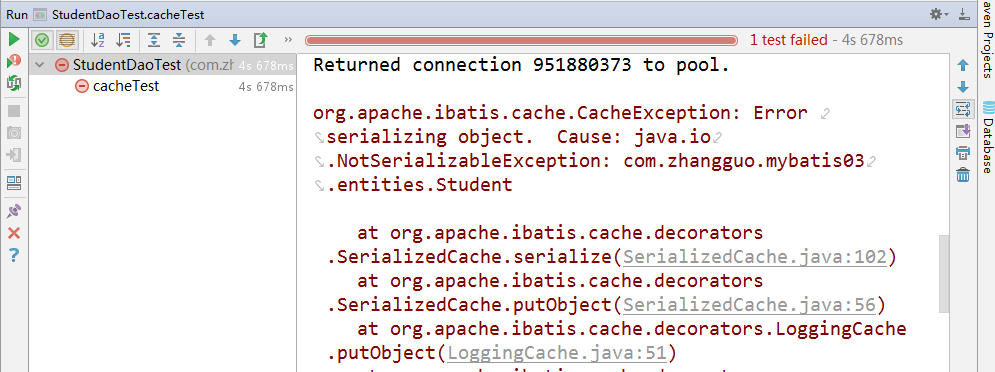Toggle show ignored tests button
Image resolution: width=995 pixels, height=372 pixels.
(67, 41)
